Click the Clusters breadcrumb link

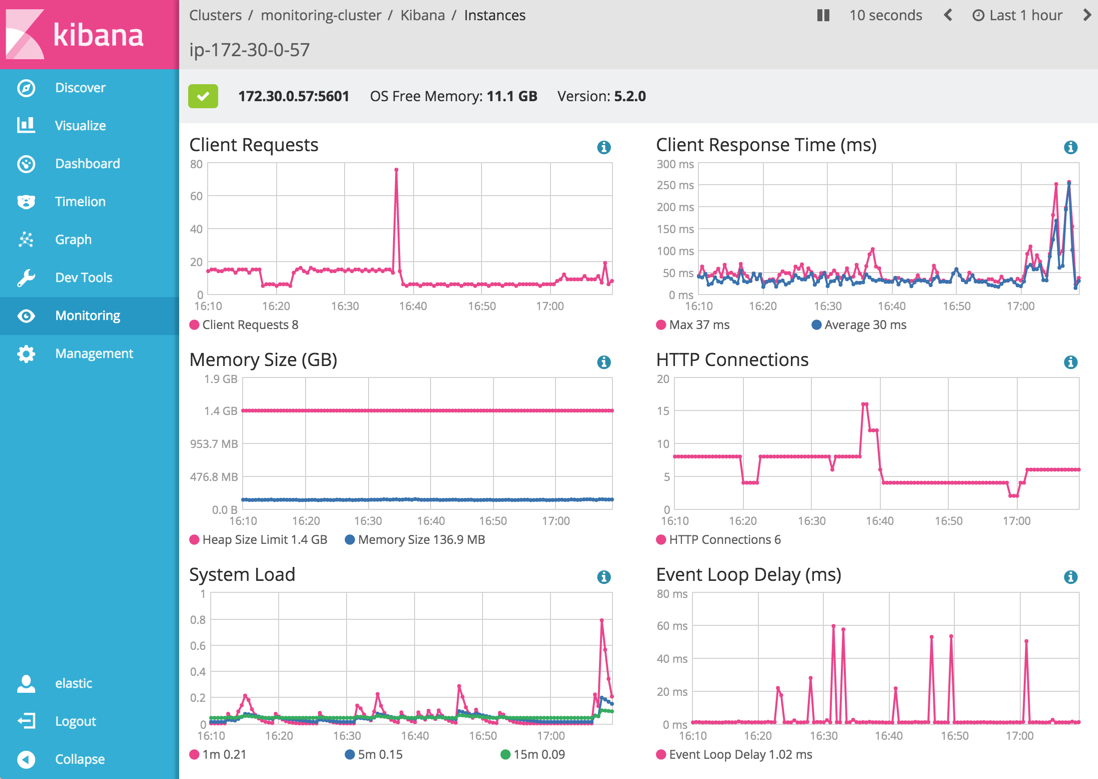214,15
